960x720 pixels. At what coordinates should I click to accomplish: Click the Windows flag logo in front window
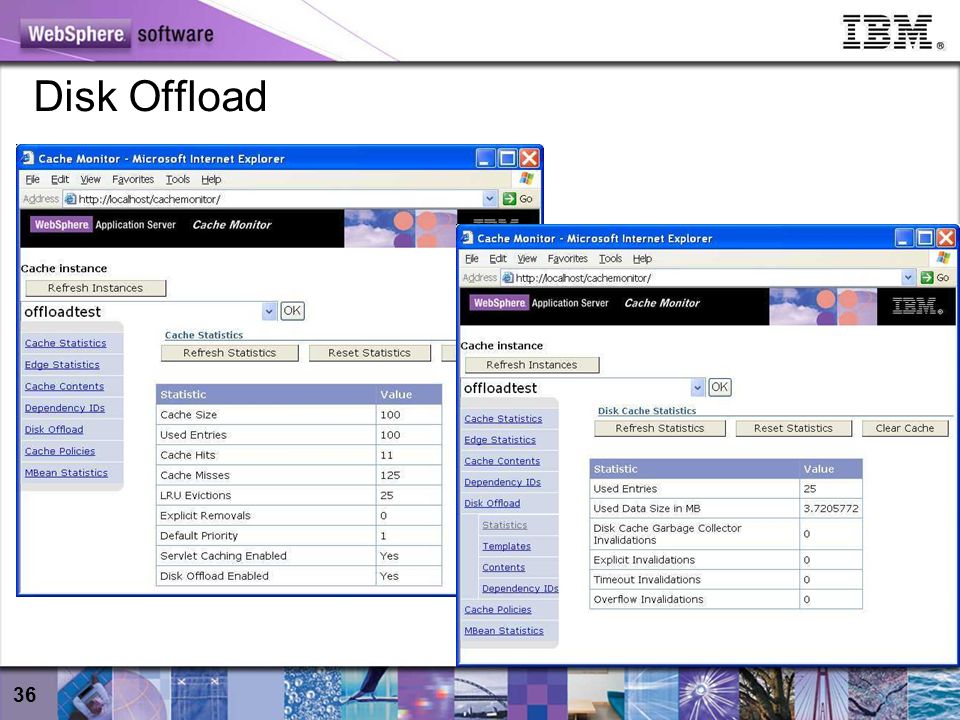(x=943, y=258)
